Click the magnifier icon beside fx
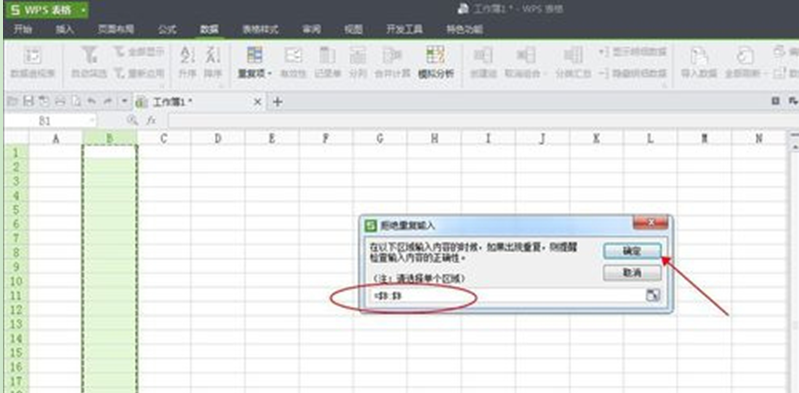Screen dimensions: 799x393 pos(132,120)
